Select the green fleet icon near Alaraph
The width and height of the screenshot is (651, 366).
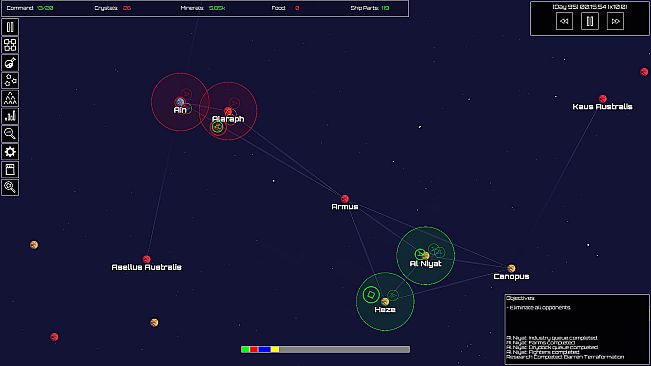(x=218, y=127)
